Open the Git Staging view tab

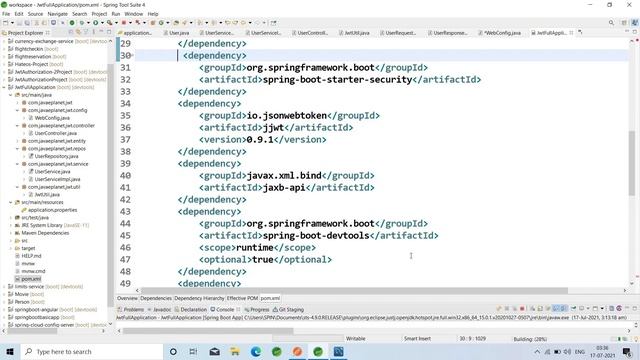tap(288, 309)
